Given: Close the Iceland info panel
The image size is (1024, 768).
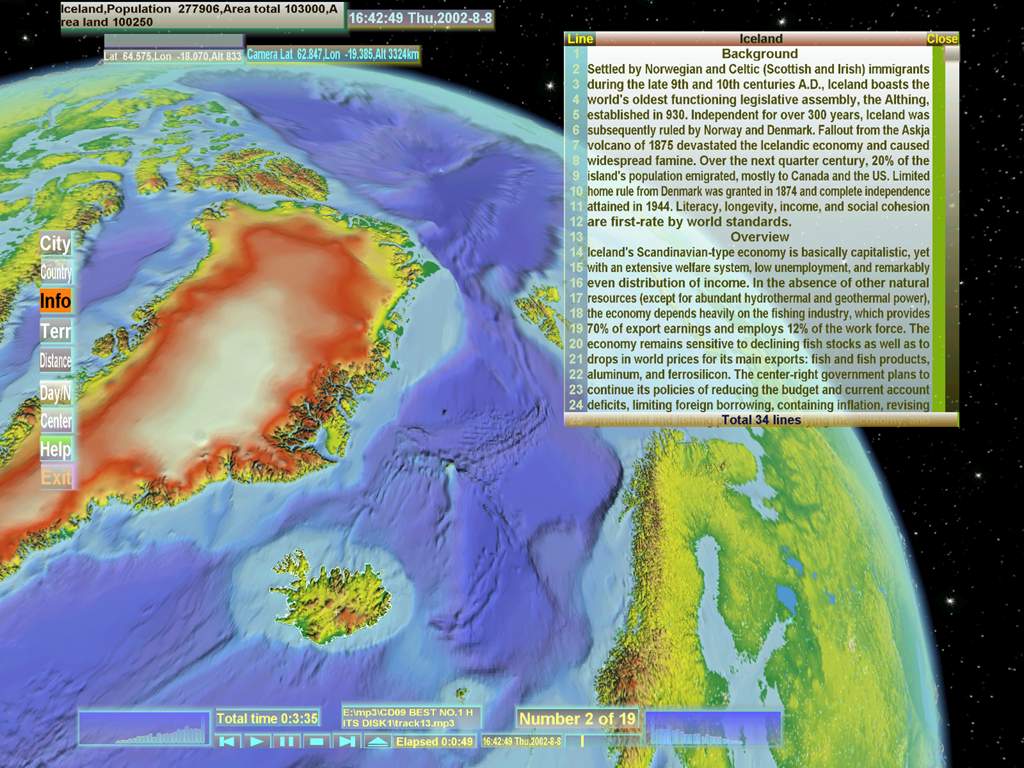Looking at the screenshot, I should coord(942,39).
